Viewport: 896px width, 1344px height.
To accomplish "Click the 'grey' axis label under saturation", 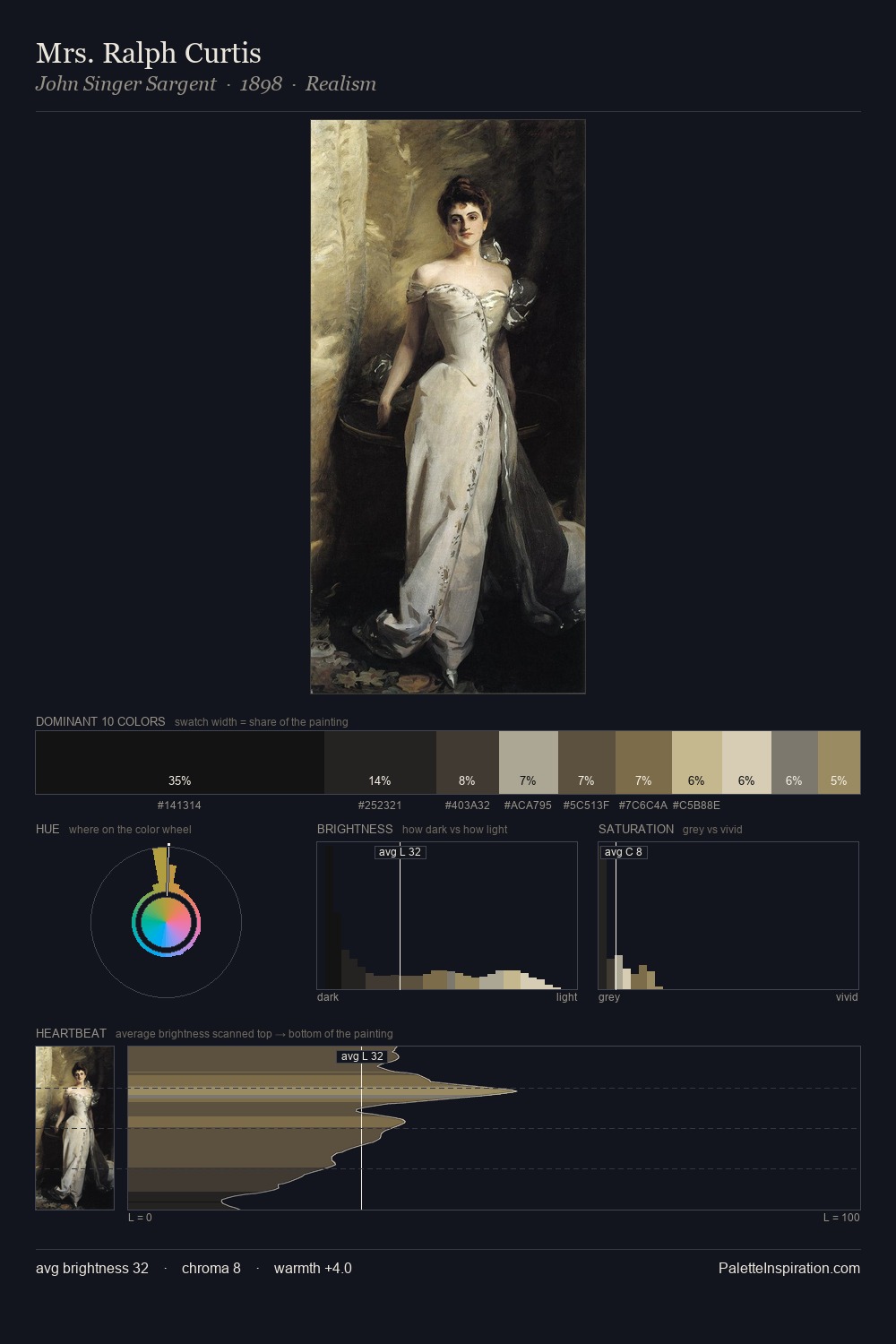I will [609, 997].
